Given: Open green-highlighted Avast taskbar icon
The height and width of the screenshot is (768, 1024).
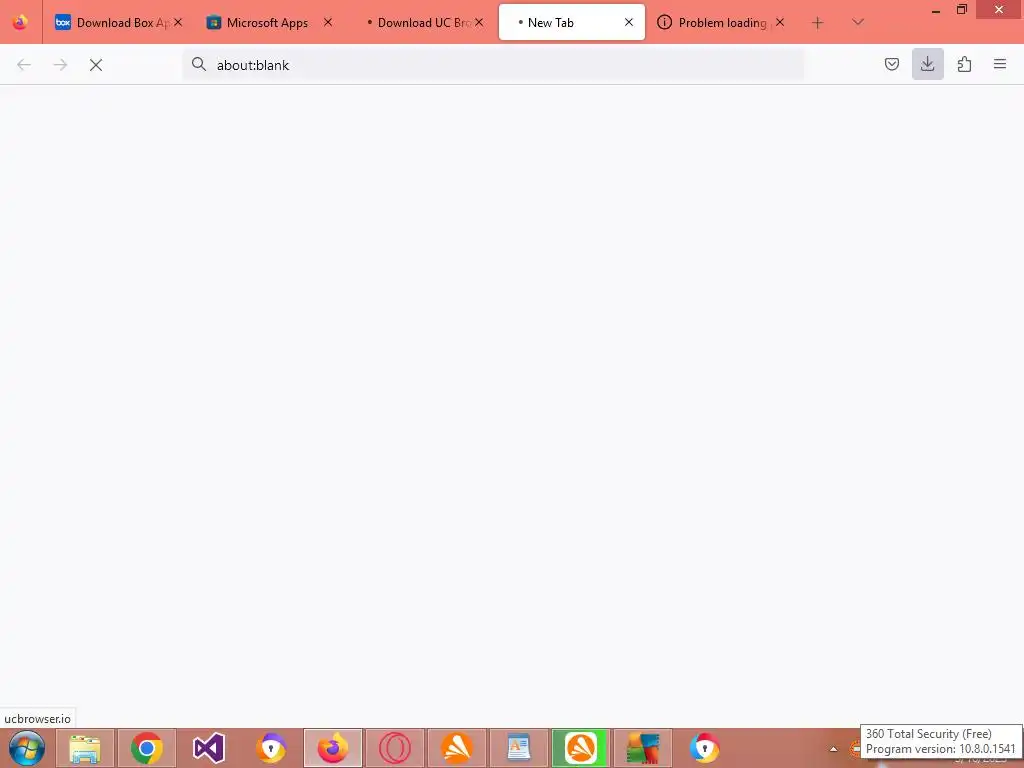Looking at the screenshot, I should click(581, 748).
